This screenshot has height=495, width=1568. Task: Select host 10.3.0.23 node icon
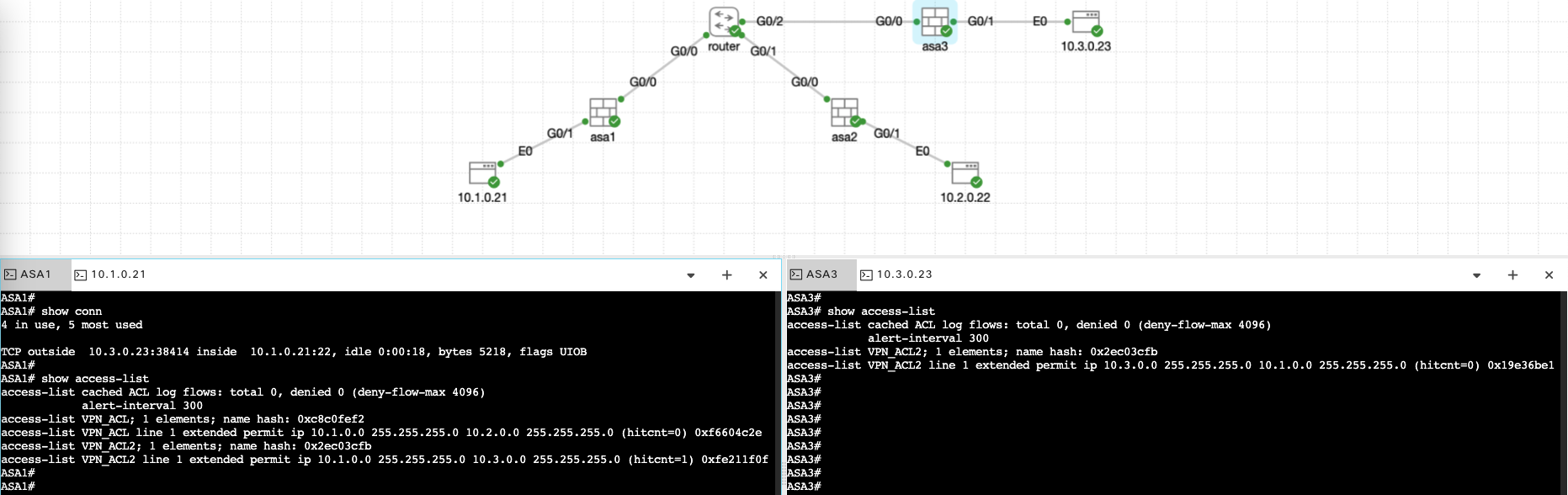(x=1086, y=23)
